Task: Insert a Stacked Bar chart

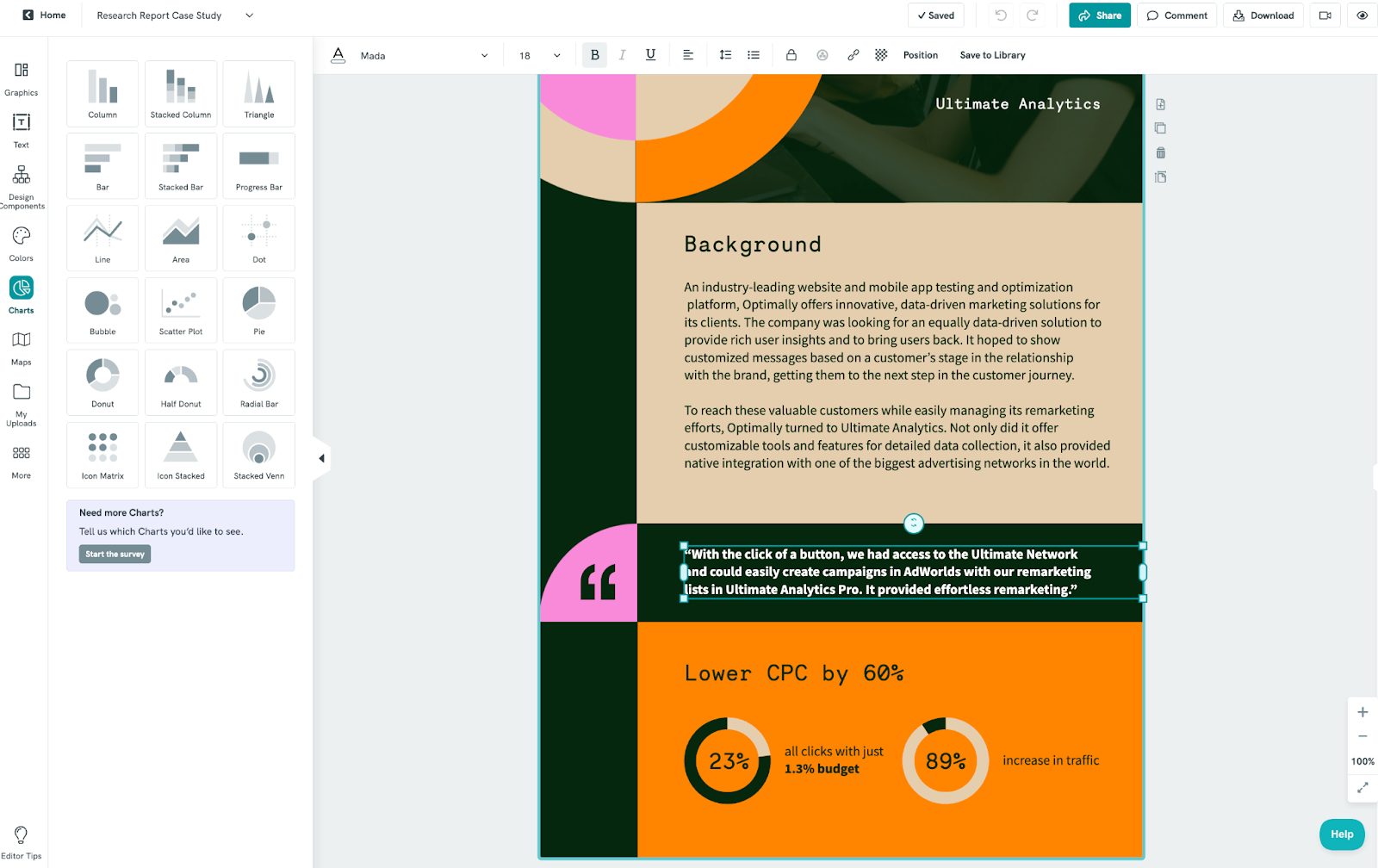Action: 181,165
